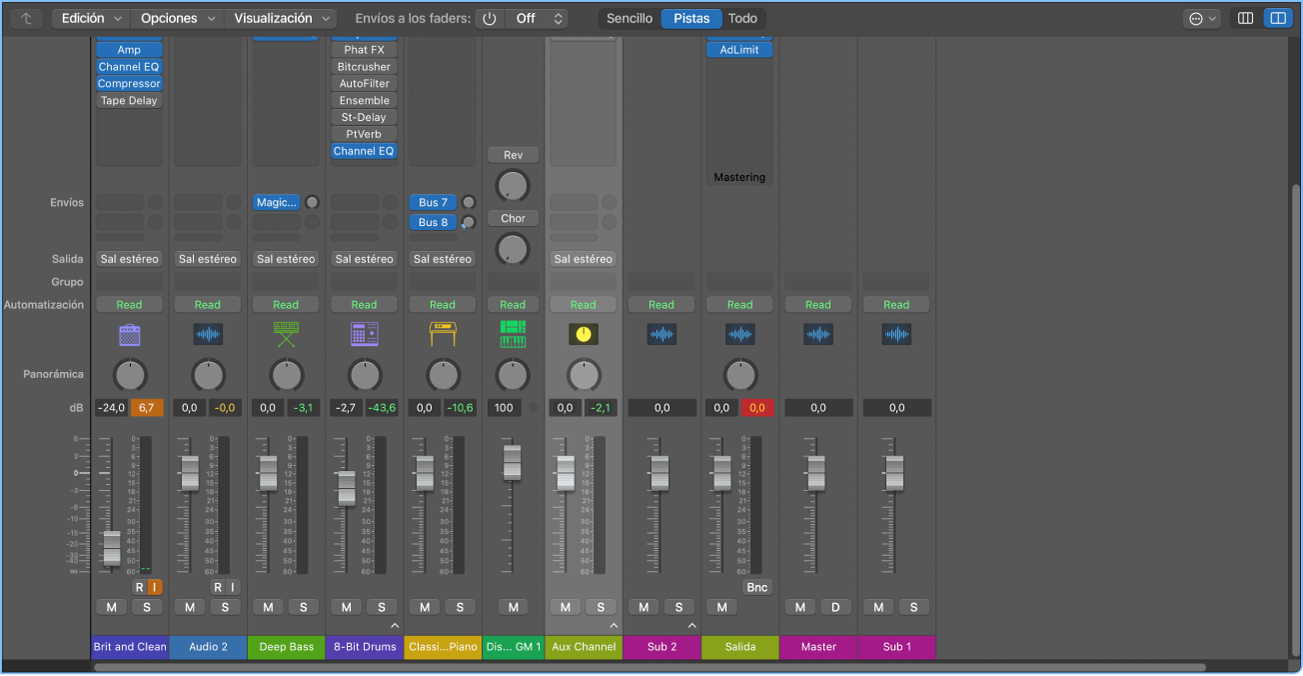Click the Compressor plugin on Brit and Clean
This screenshot has width=1303, height=676.
pos(129,84)
